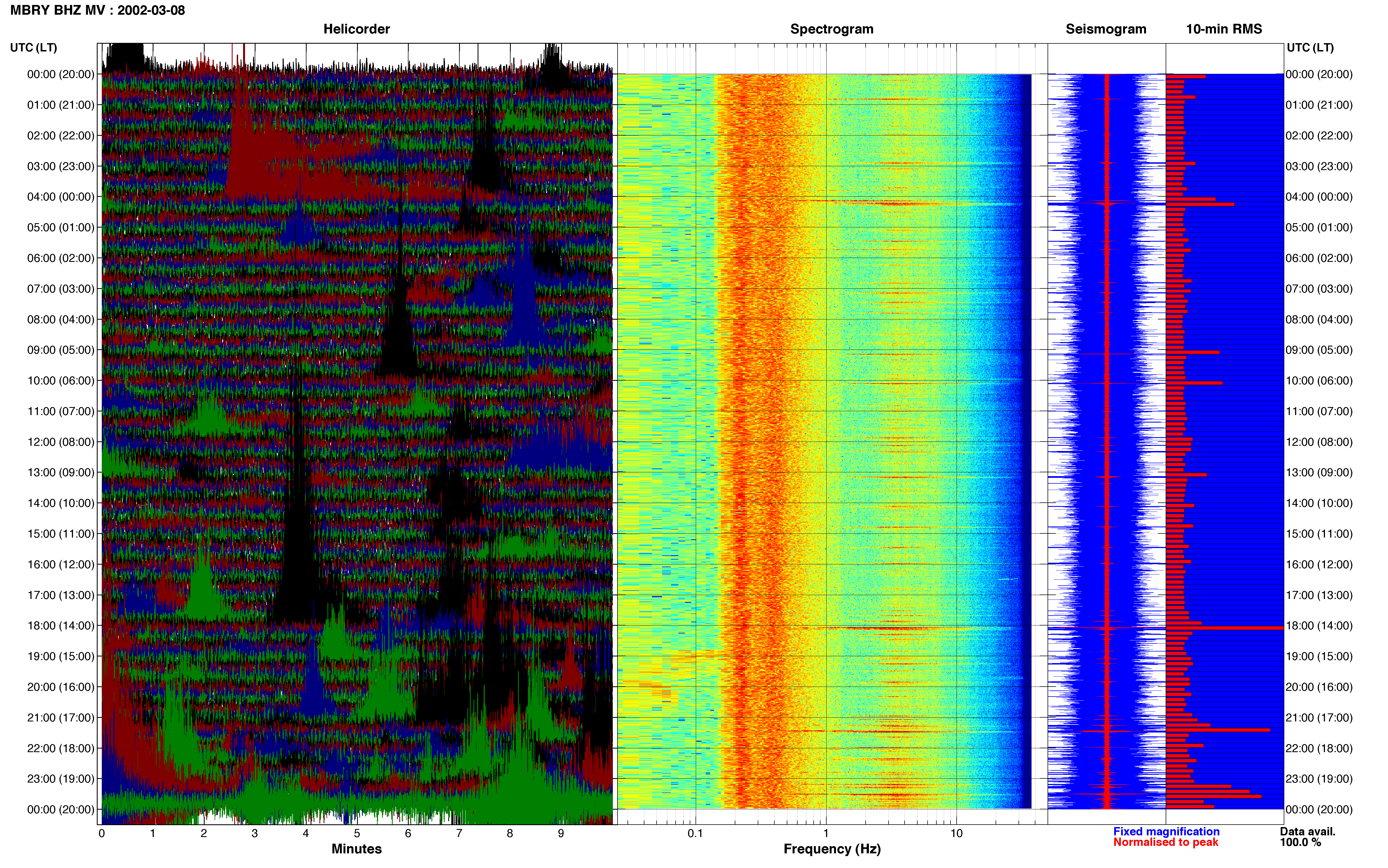Select the 'Helicorder' panel heading
Image resolution: width=1388 pixels, height=868 pixels.
tap(356, 29)
